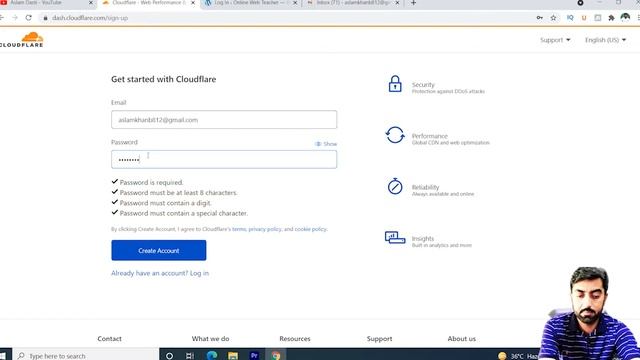Viewport: 640px width, 360px height.
Task: Click the orange U extension icon
Action: point(584,18)
